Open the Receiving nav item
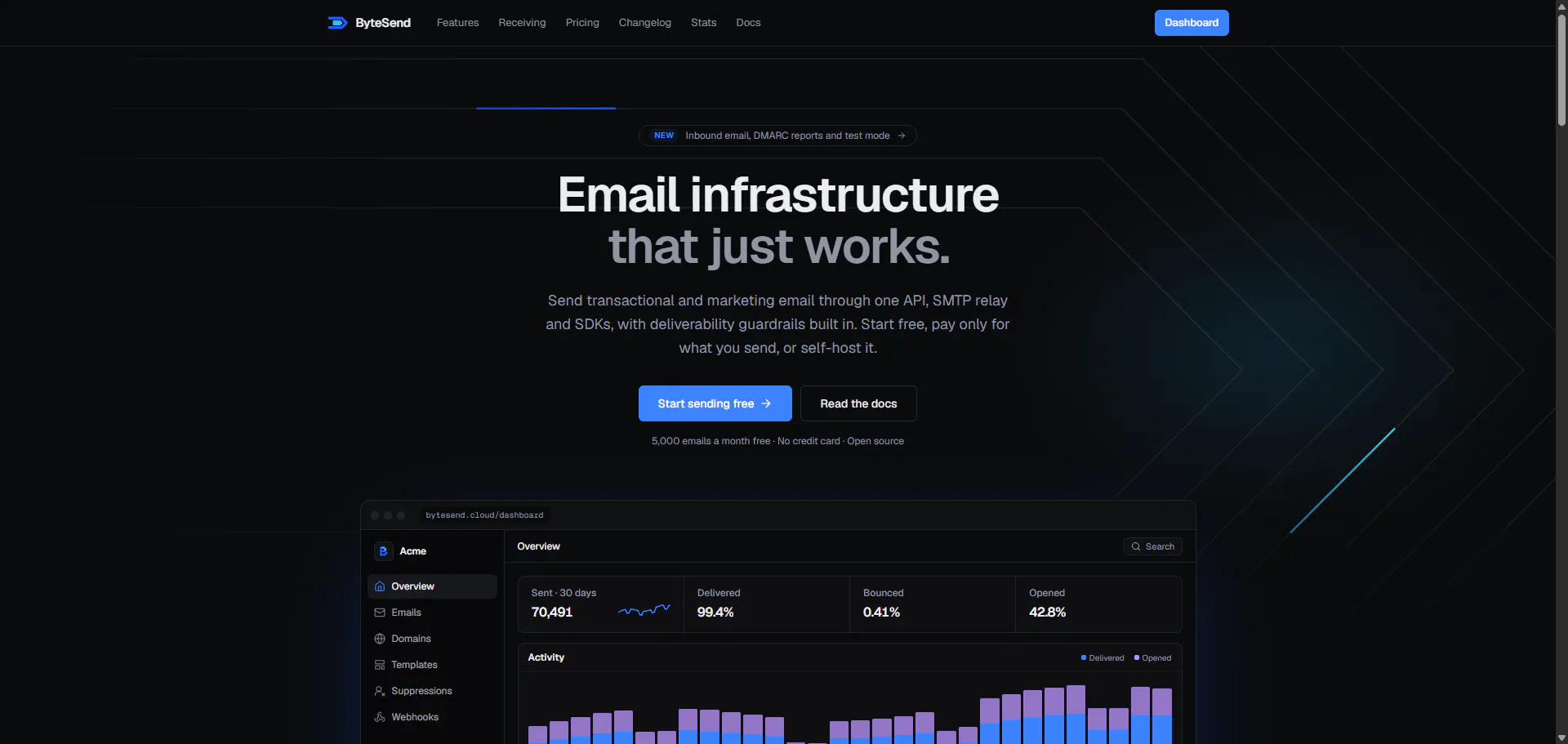Image resolution: width=1568 pixels, height=744 pixels. [x=523, y=23]
